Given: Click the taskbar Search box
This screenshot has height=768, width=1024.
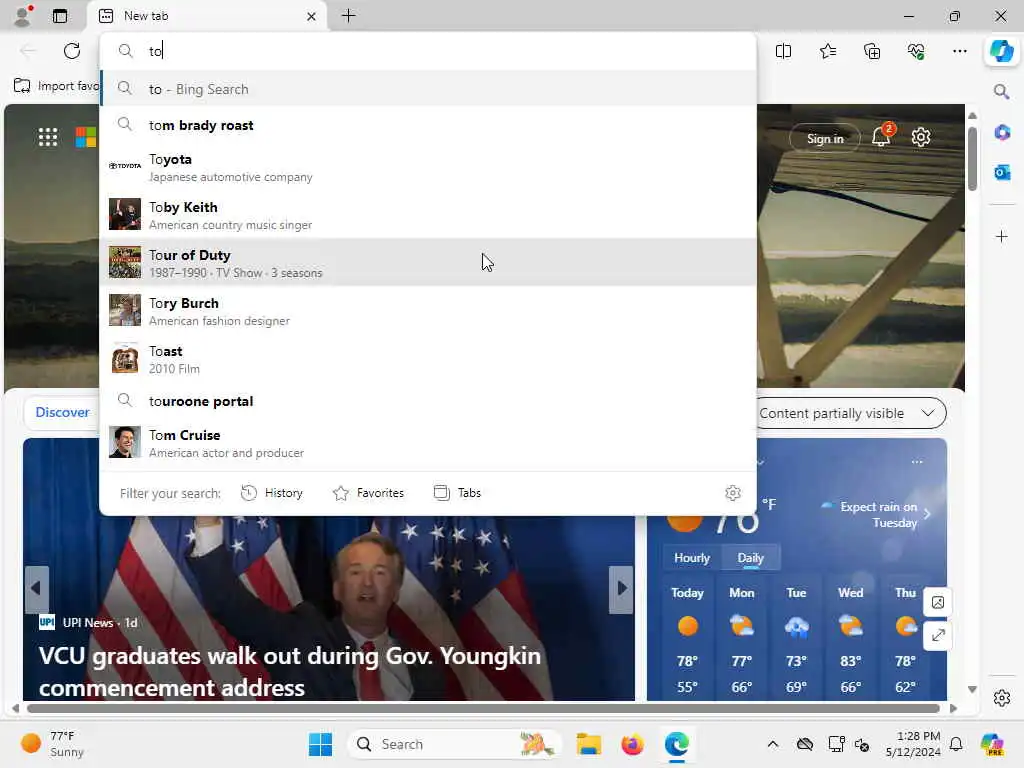Looking at the screenshot, I should tap(455, 744).
